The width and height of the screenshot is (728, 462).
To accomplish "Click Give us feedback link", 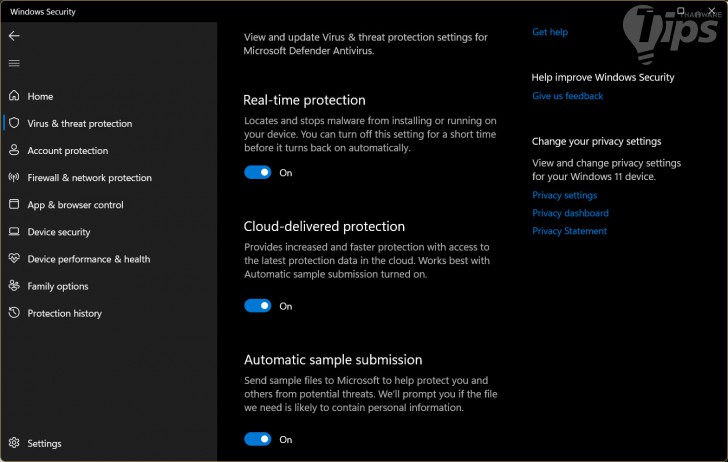I will click(x=567, y=96).
